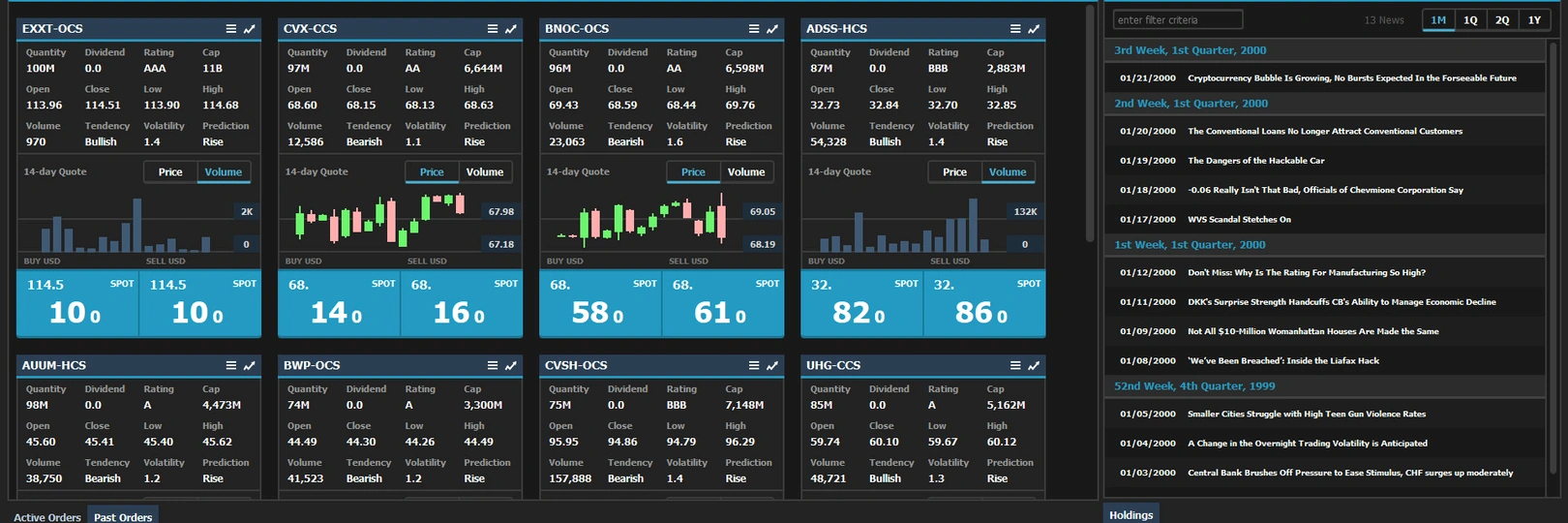Click the news filter criteria input field
This screenshot has width=1568, height=523.
(1177, 20)
